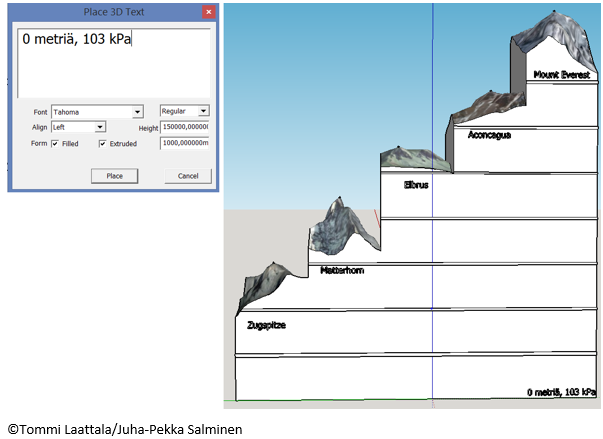
Task: Click the Place button
Action: click(x=114, y=176)
